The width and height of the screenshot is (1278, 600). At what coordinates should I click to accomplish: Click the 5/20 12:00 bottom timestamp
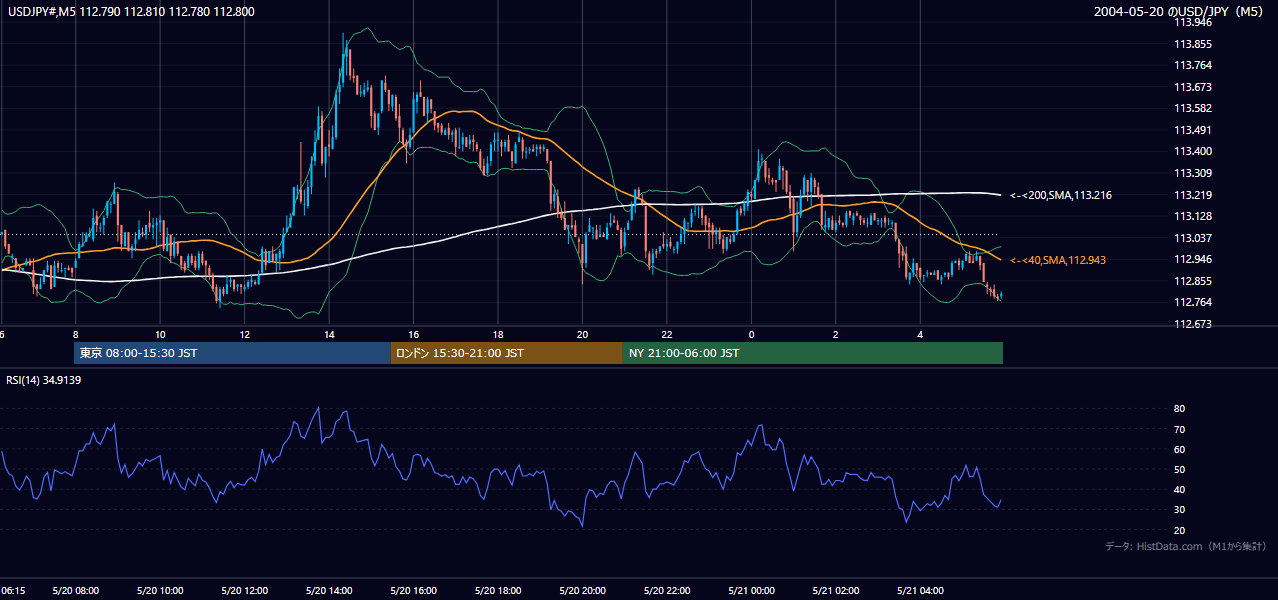pos(244,591)
